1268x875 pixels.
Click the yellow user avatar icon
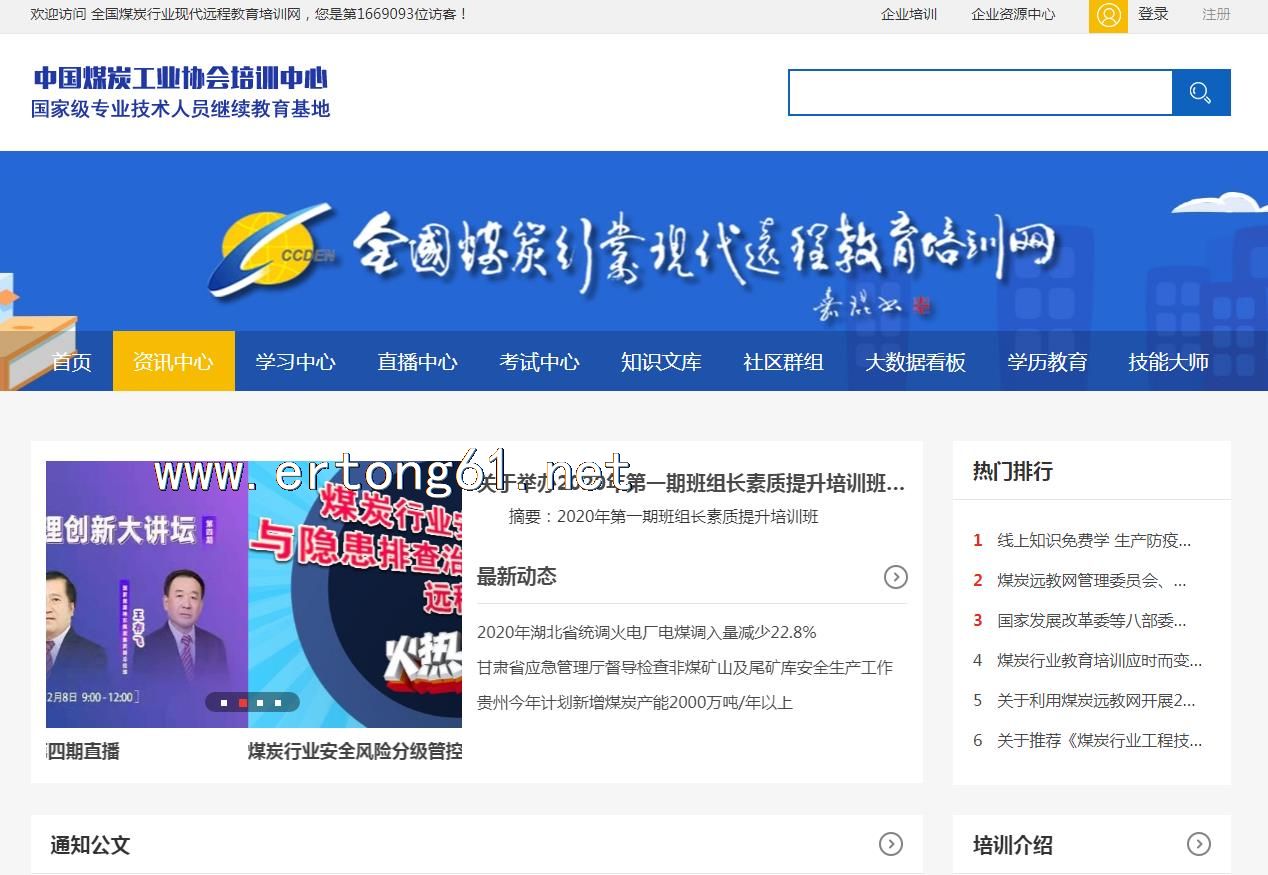[x=1108, y=15]
